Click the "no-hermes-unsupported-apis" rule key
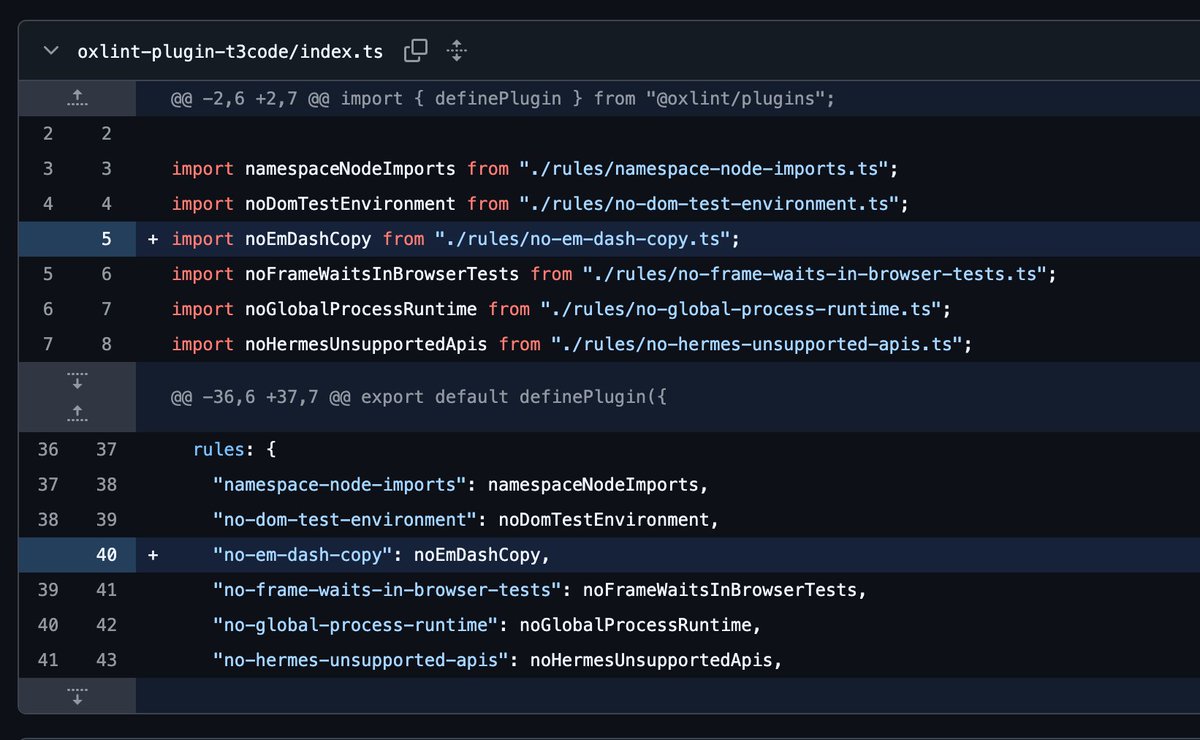Image resolution: width=1200 pixels, height=740 pixels. point(361,660)
